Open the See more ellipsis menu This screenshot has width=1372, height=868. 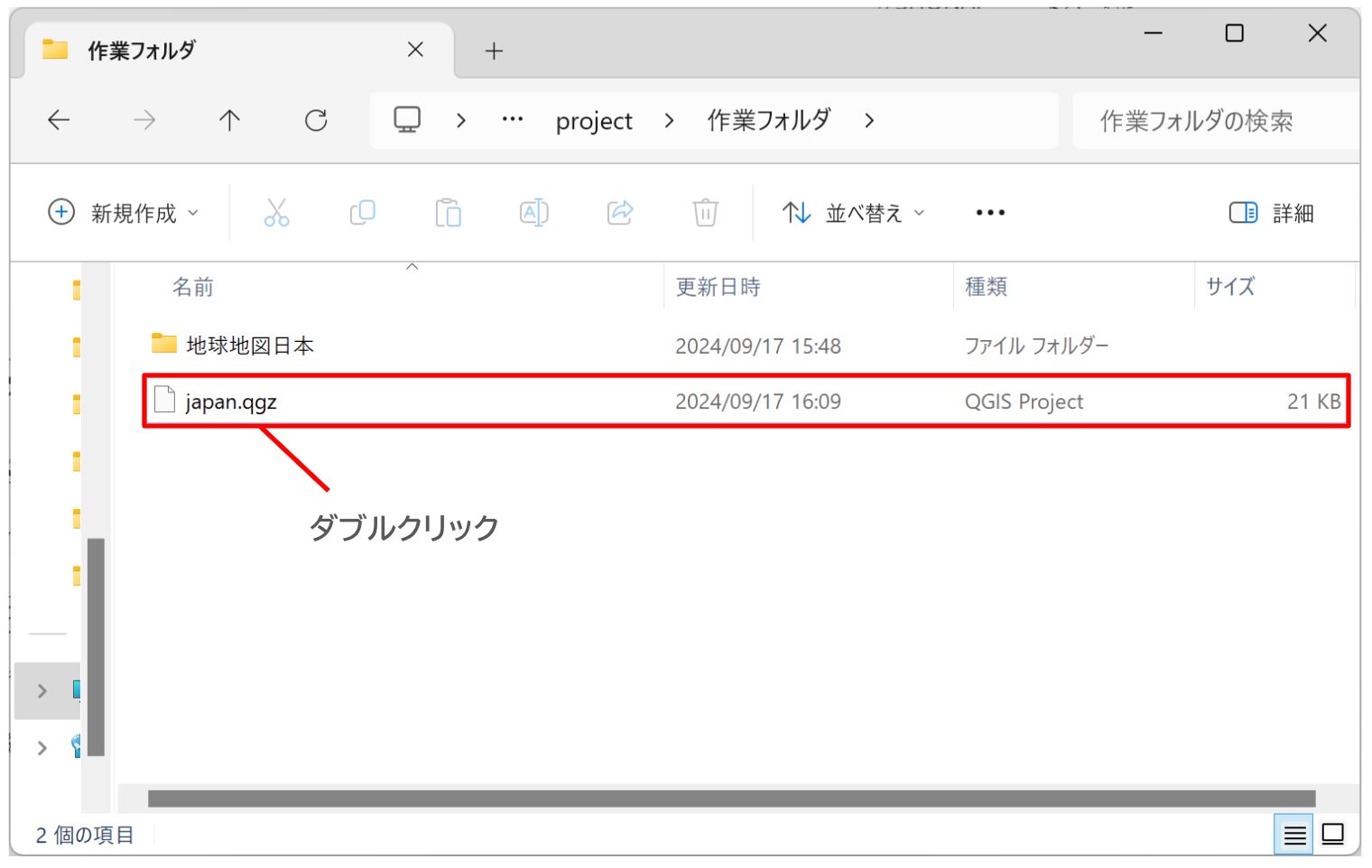point(990,213)
